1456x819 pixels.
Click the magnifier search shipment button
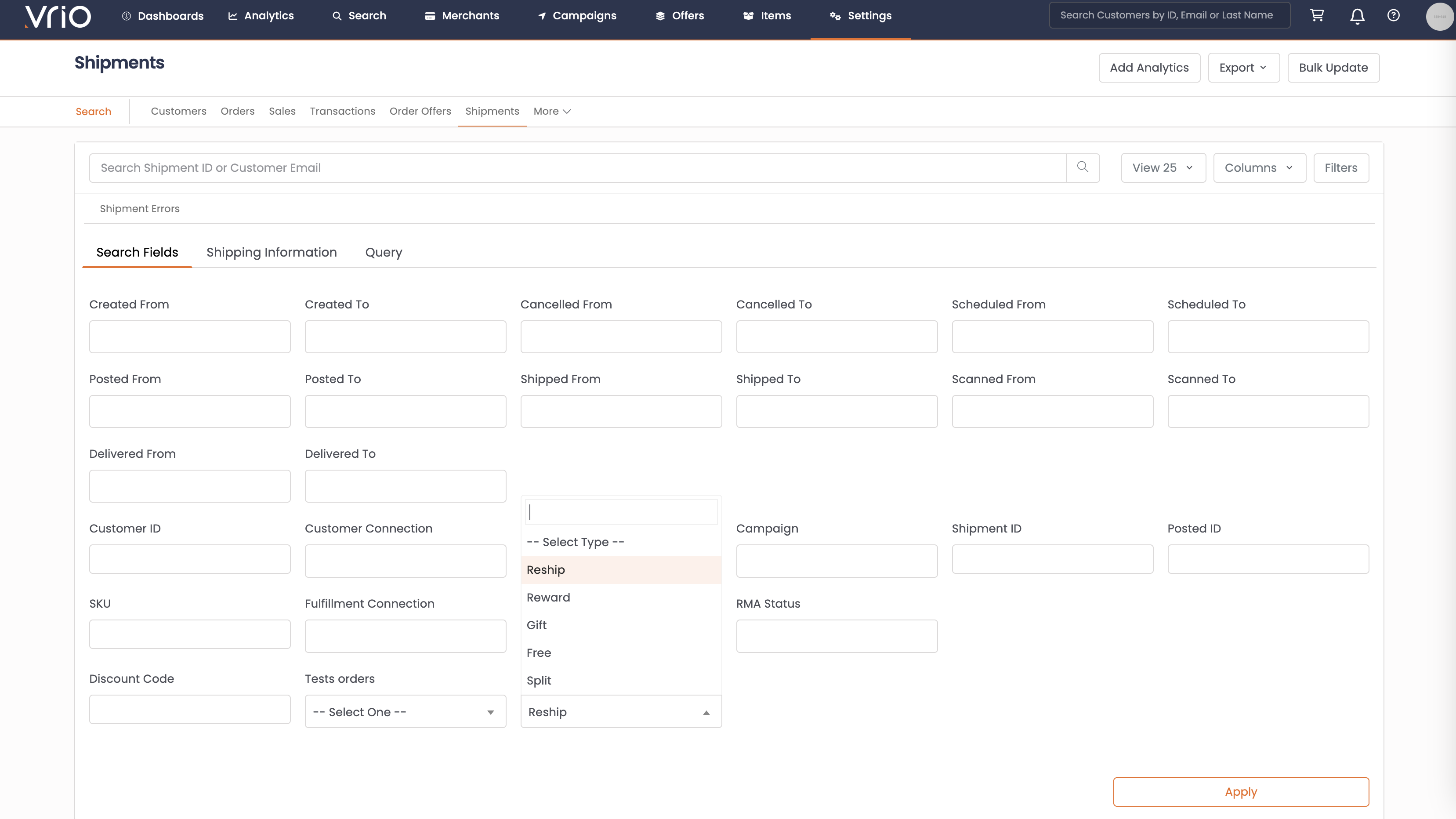tap(1083, 167)
